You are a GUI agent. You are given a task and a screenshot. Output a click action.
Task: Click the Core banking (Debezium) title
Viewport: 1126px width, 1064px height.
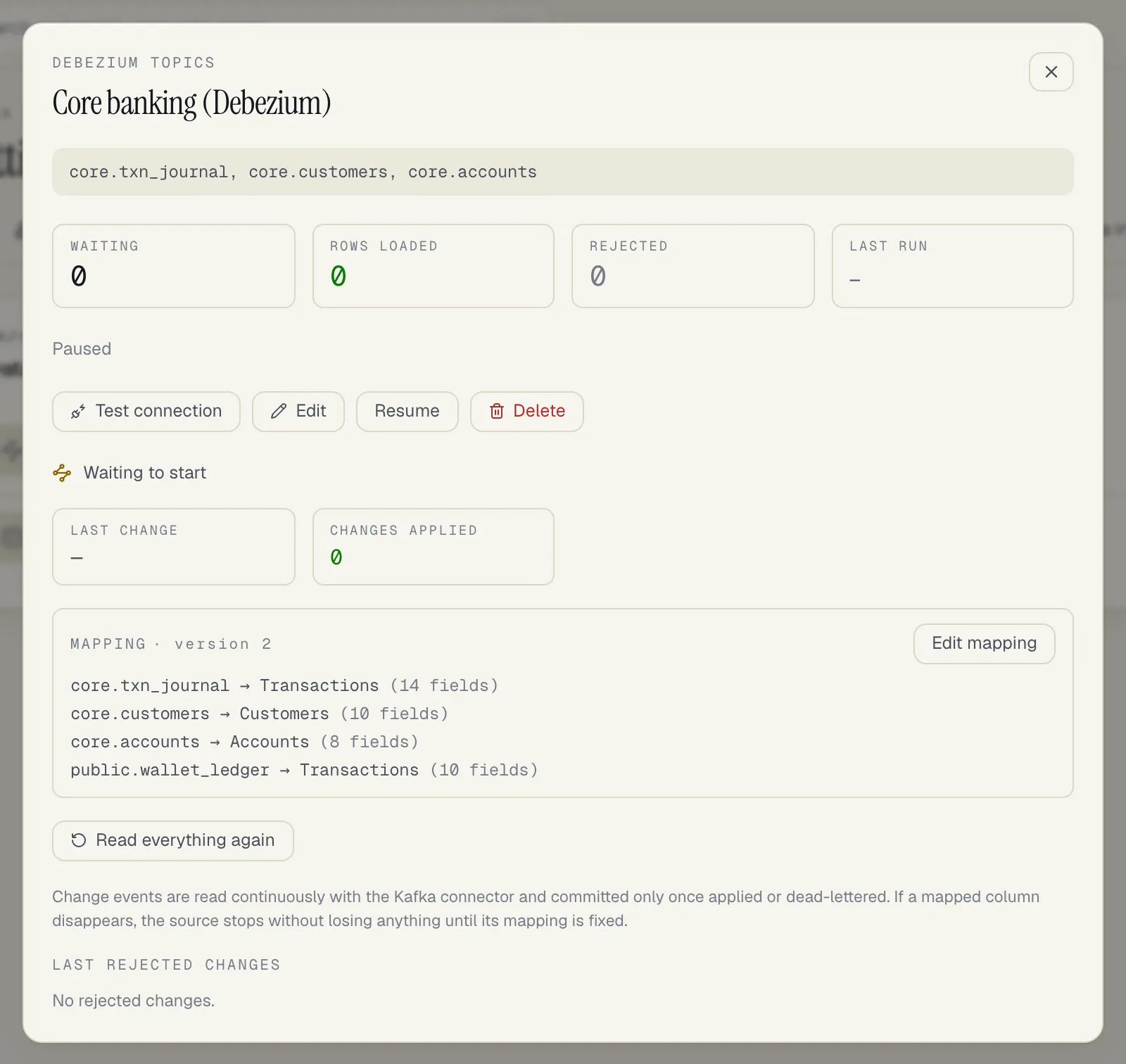click(x=191, y=103)
